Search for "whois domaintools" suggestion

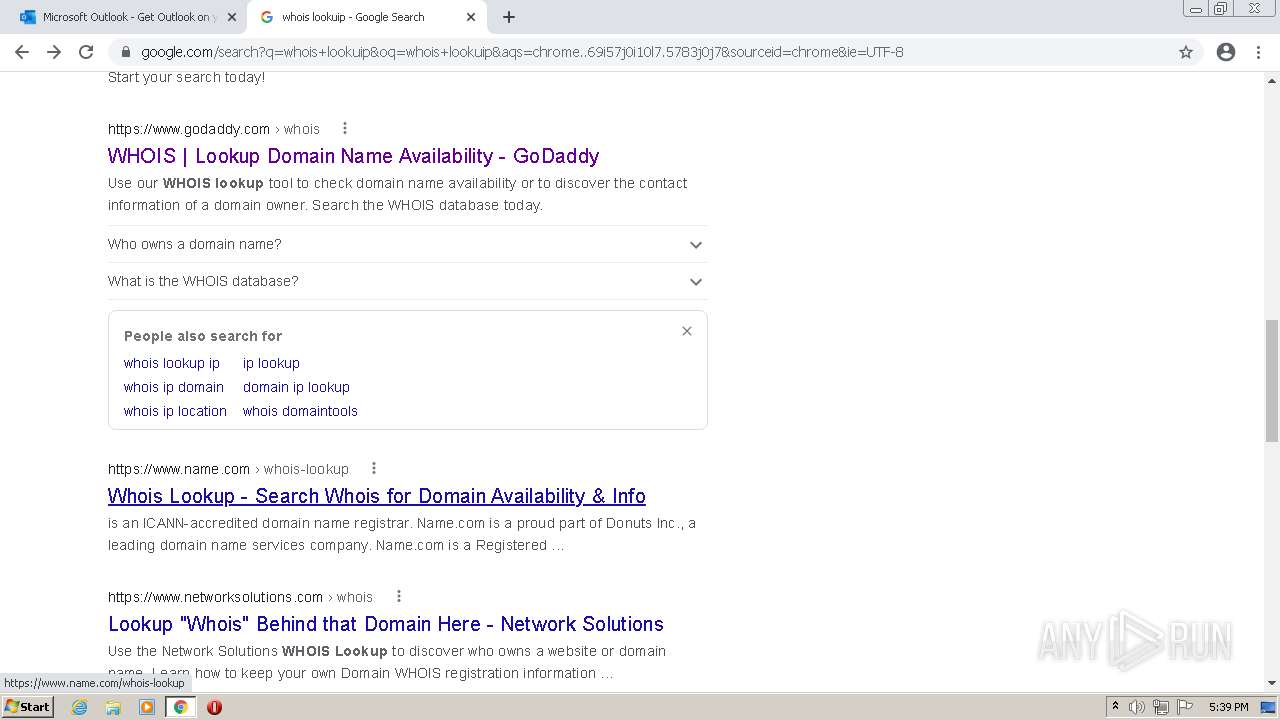point(300,411)
